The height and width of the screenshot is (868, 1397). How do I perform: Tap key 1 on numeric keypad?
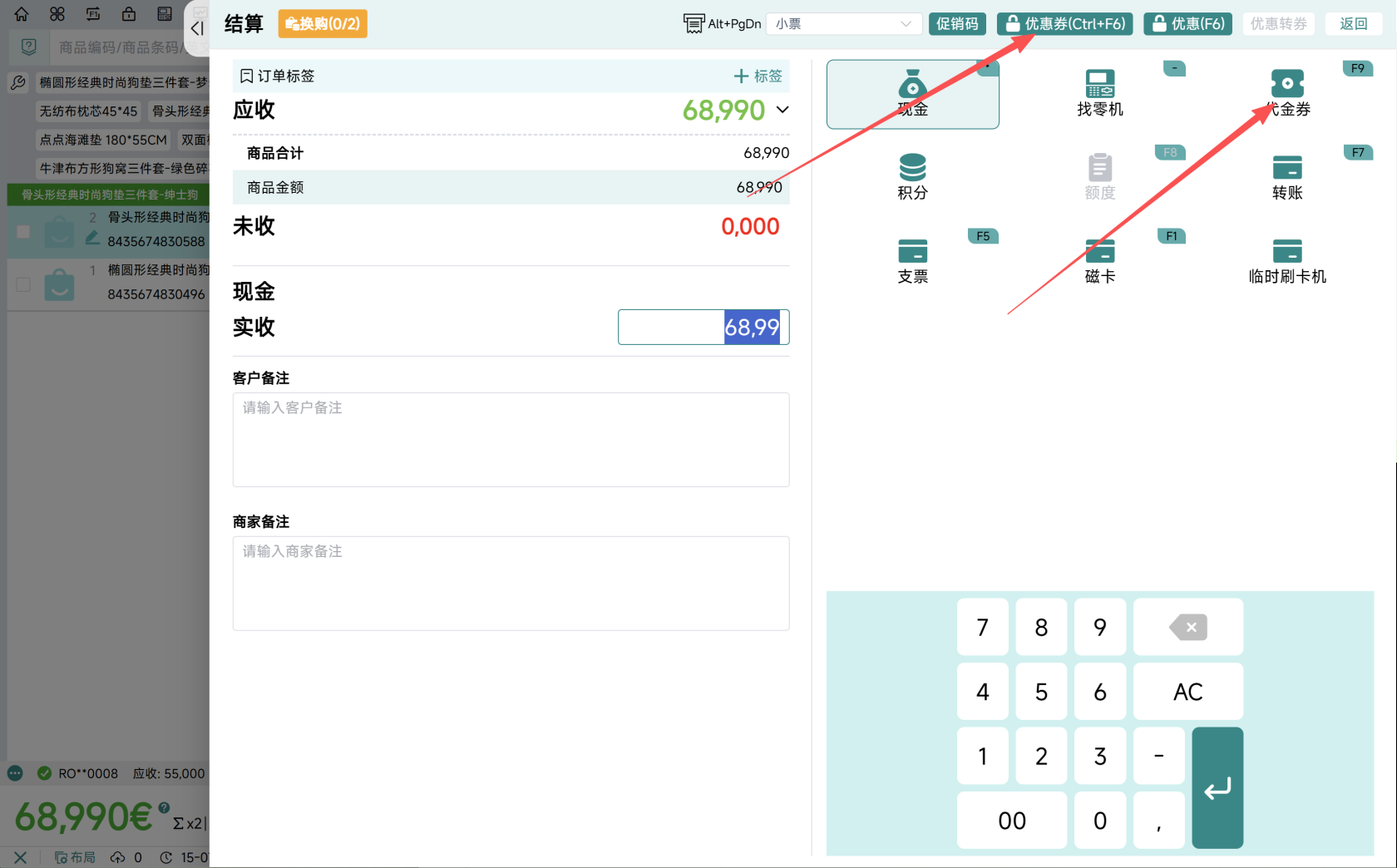(982, 756)
